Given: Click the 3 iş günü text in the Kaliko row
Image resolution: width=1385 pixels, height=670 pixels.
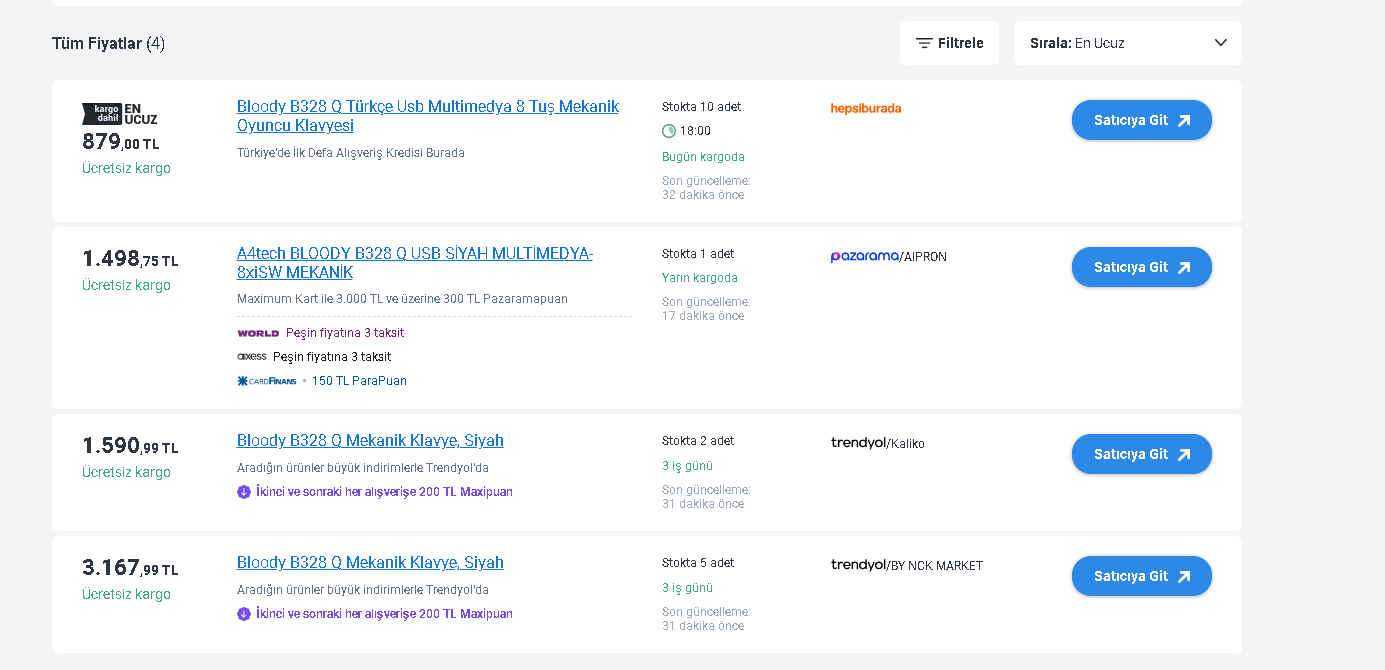Looking at the screenshot, I should click(x=687, y=466).
